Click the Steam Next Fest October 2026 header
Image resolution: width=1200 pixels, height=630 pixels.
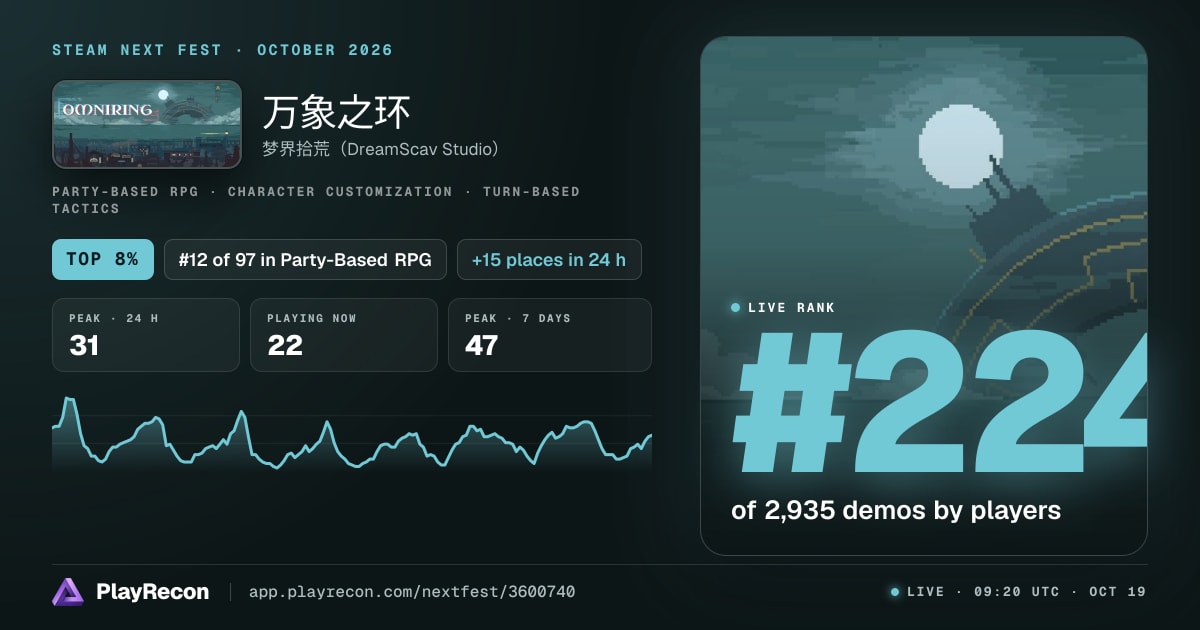click(223, 50)
